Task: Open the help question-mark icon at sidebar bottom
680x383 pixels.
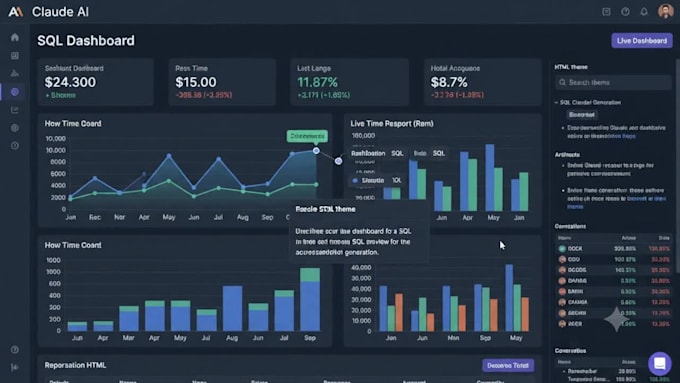Action: coord(15,350)
